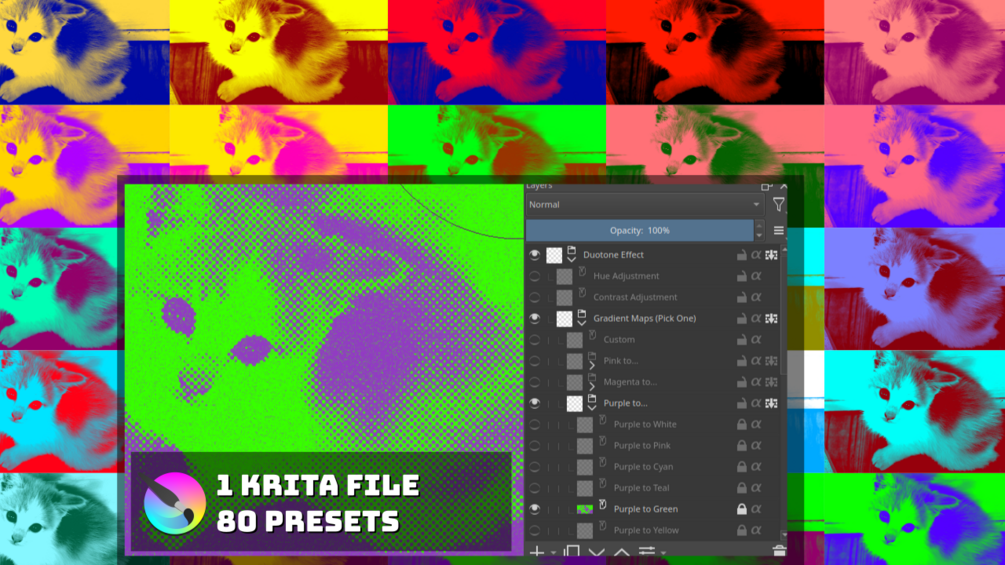The height and width of the screenshot is (565, 1005).
Task: Show the Pink to... group
Action: [x=535, y=361]
